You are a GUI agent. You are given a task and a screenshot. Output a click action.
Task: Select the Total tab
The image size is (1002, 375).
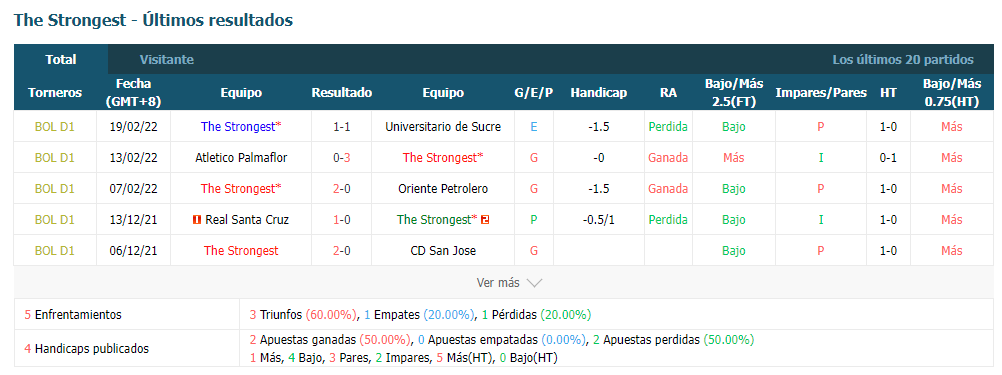pyautogui.click(x=61, y=59)
